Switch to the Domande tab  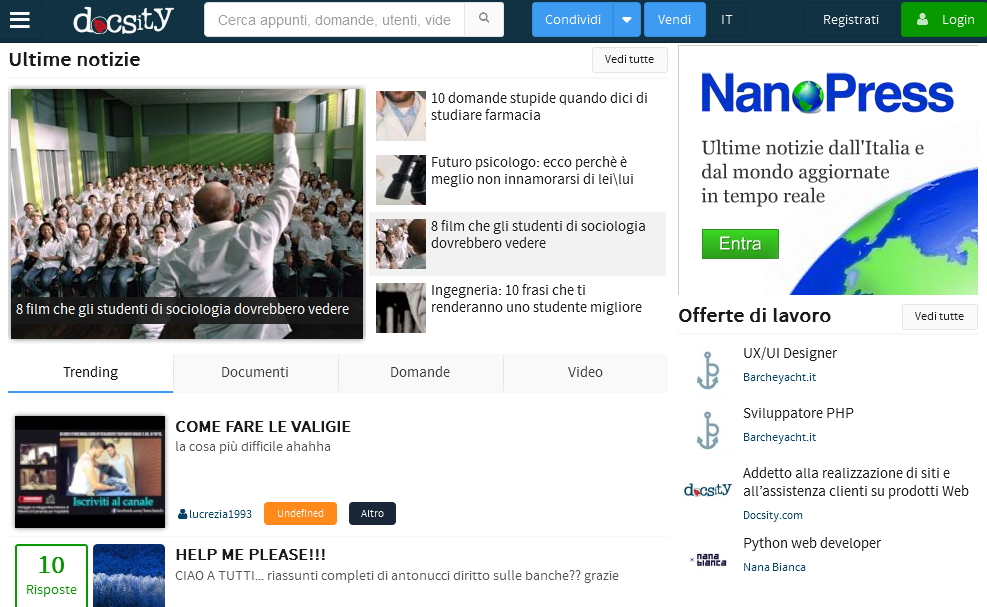tap(420, 372)
